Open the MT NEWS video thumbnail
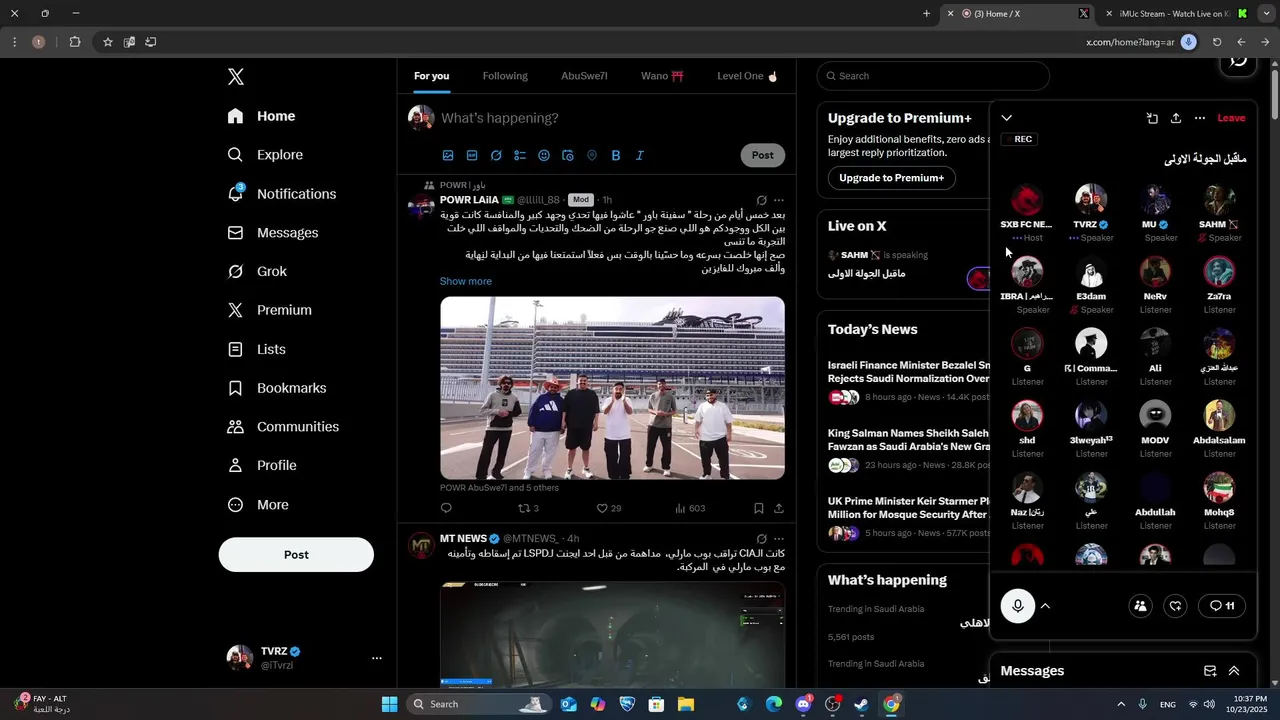 [612, 635]
